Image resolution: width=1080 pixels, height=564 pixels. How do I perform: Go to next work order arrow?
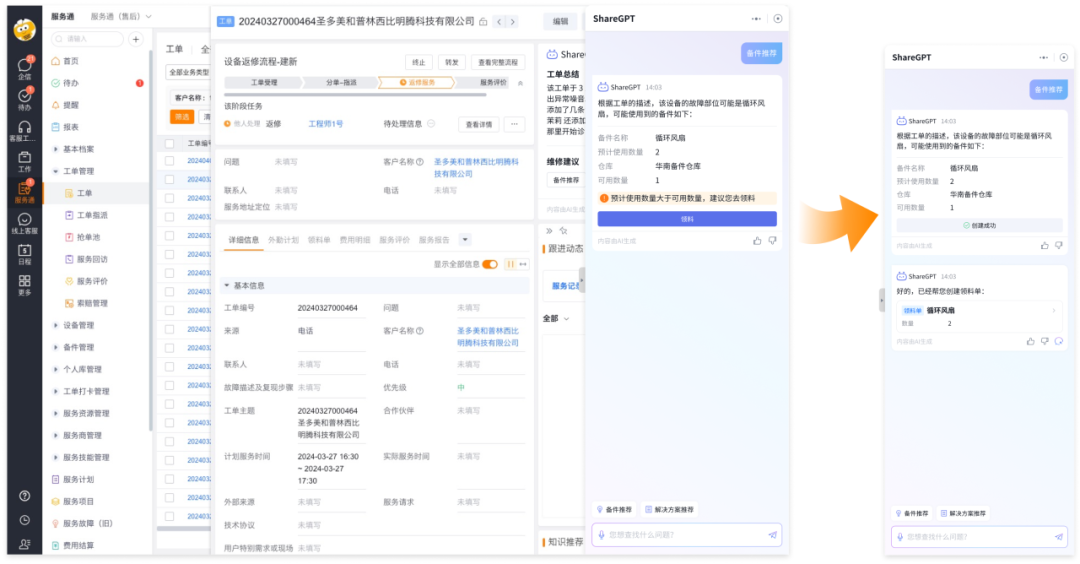[x=512, y=21]
